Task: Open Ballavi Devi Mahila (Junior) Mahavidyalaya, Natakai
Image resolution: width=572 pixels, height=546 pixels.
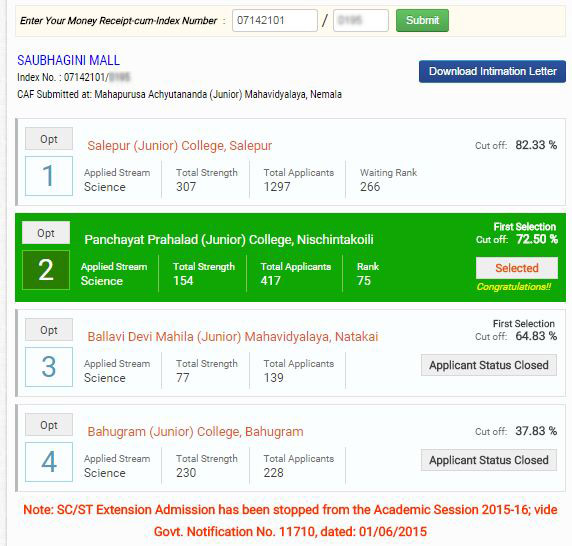Action: pos(233,336)
